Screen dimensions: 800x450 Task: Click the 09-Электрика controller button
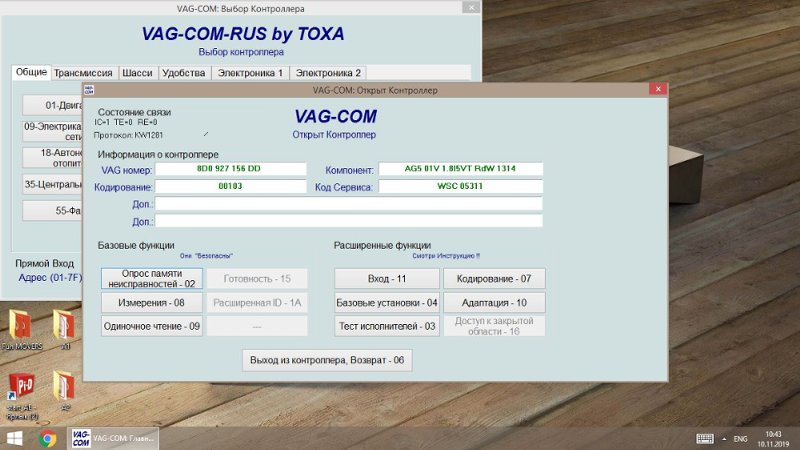pyautogui.click(x=53, y=131)
